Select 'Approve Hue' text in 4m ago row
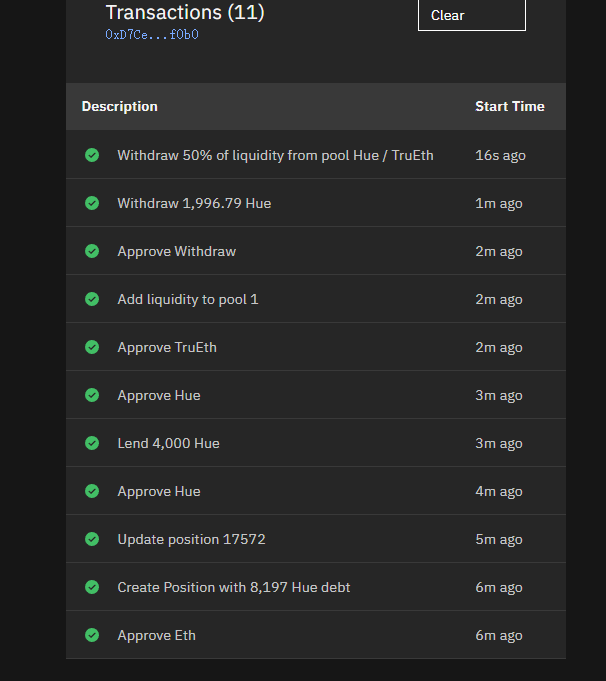 point(159,491)
